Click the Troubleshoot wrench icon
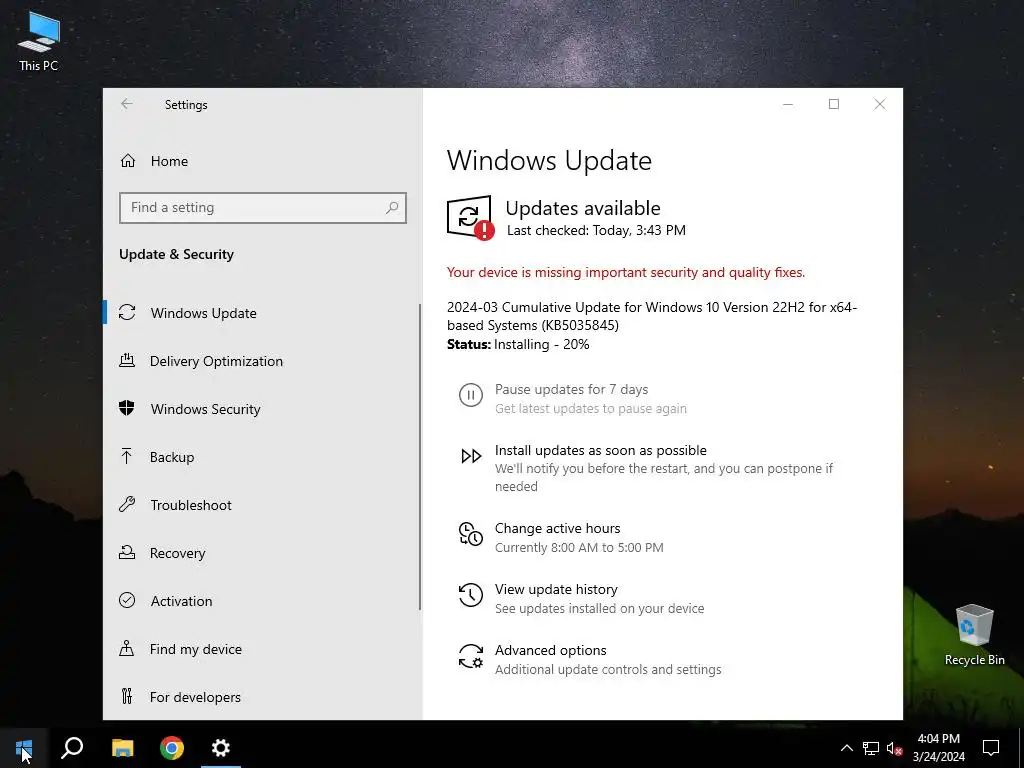 [127, 504]
